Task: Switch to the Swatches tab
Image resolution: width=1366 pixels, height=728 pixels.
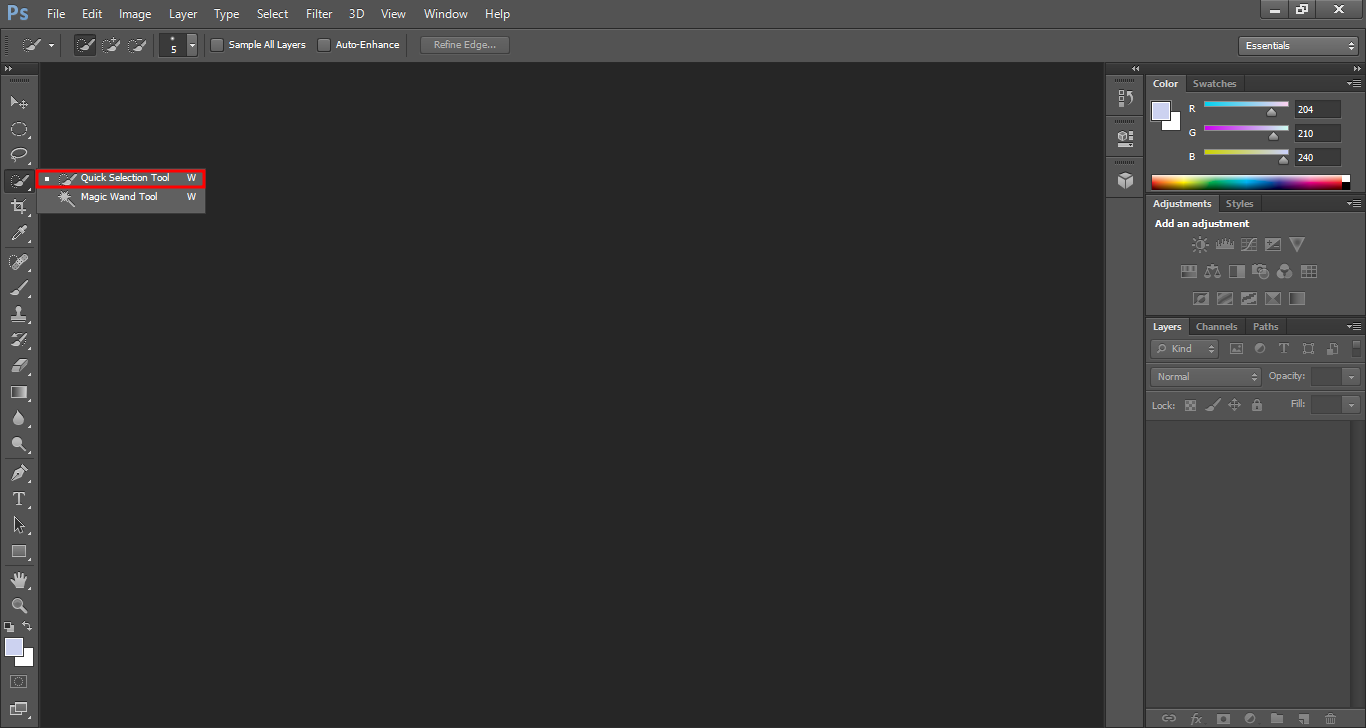Action: 1214,84
